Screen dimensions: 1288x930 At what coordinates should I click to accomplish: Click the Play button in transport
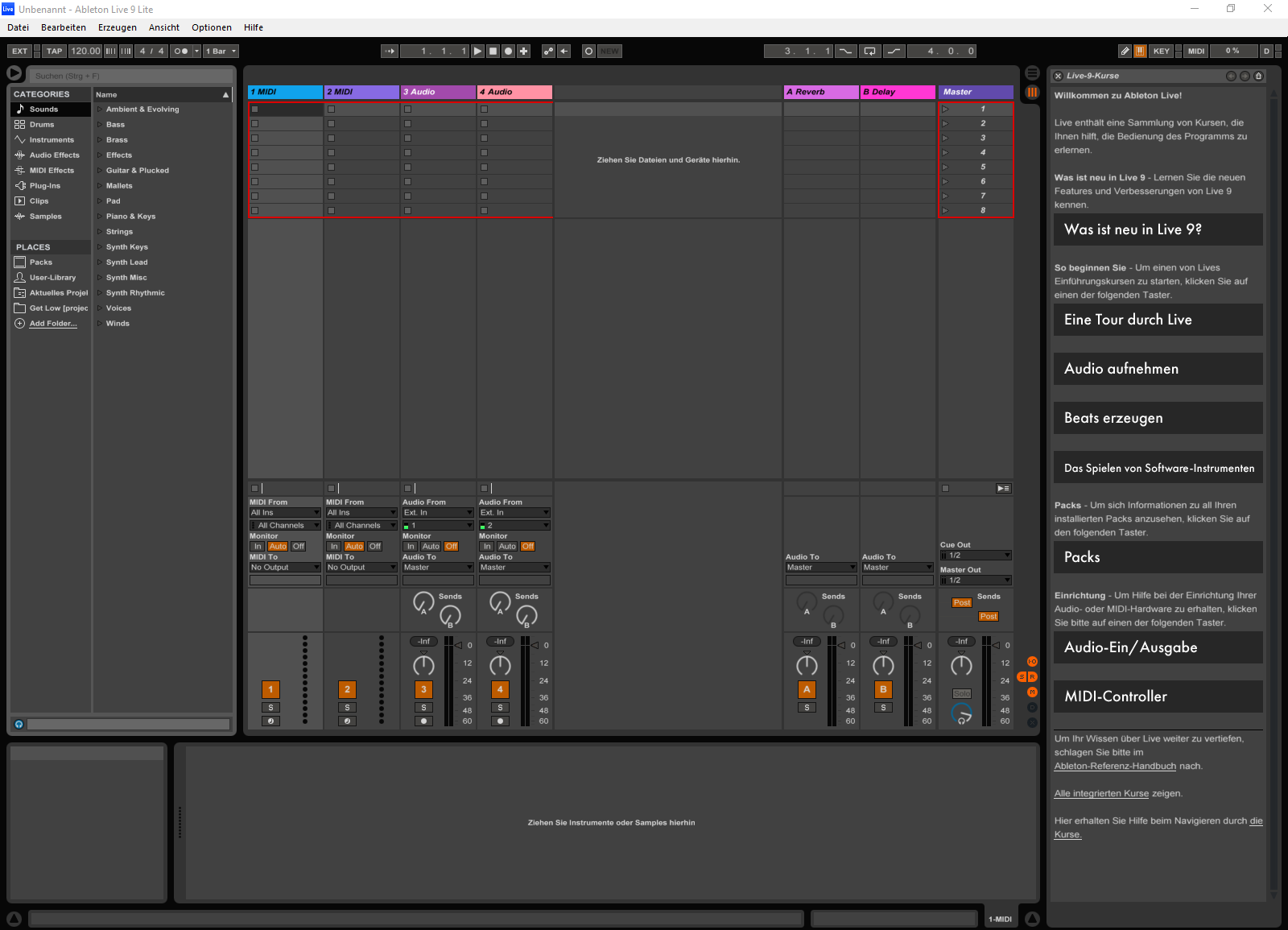pyautogui.click(x=477, y=51)
